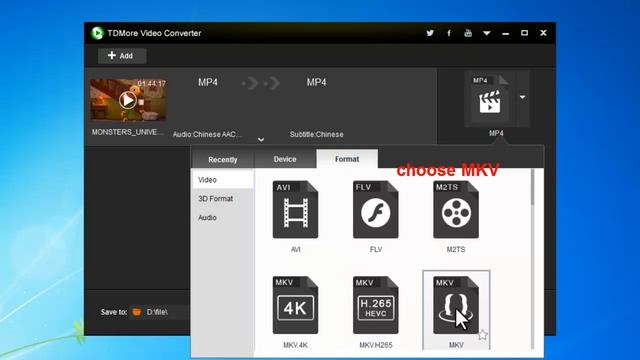640x360 pixels.
Task: Play the MONSTERS_UNIVE video thumbnail
Action: coord(128,100)
